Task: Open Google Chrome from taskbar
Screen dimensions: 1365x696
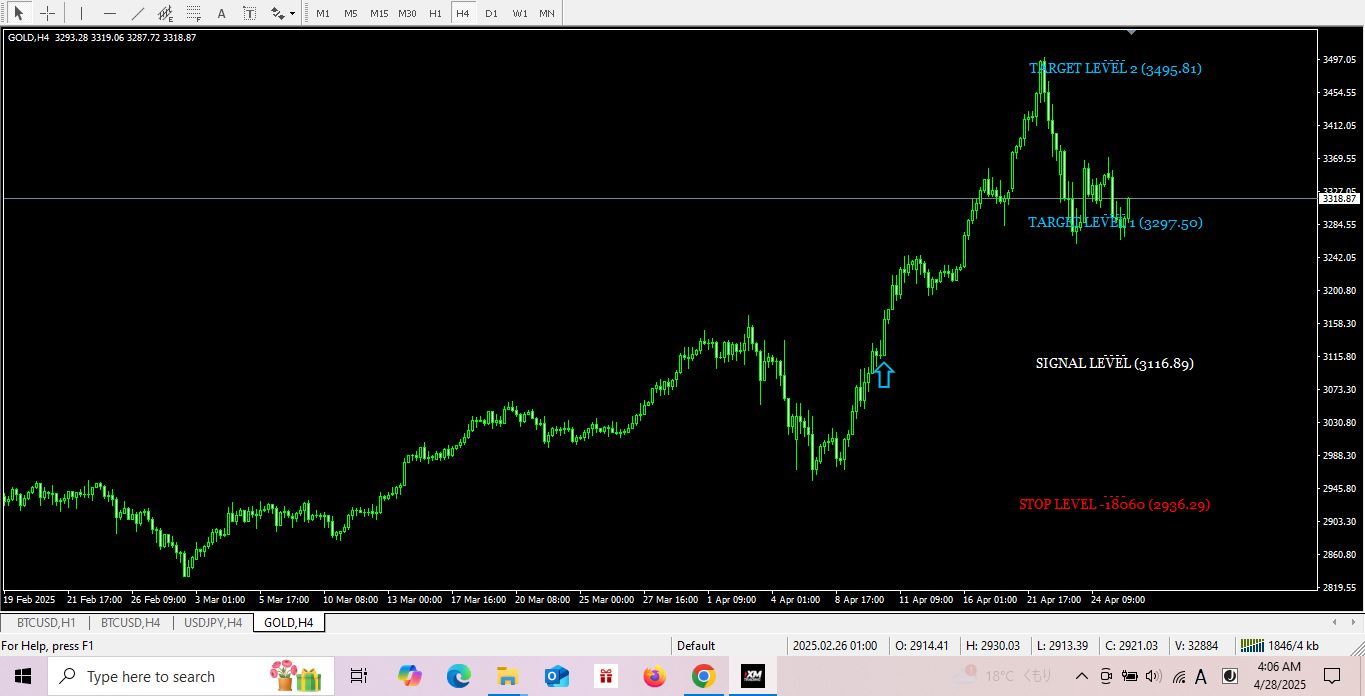Action: point(703,676)
